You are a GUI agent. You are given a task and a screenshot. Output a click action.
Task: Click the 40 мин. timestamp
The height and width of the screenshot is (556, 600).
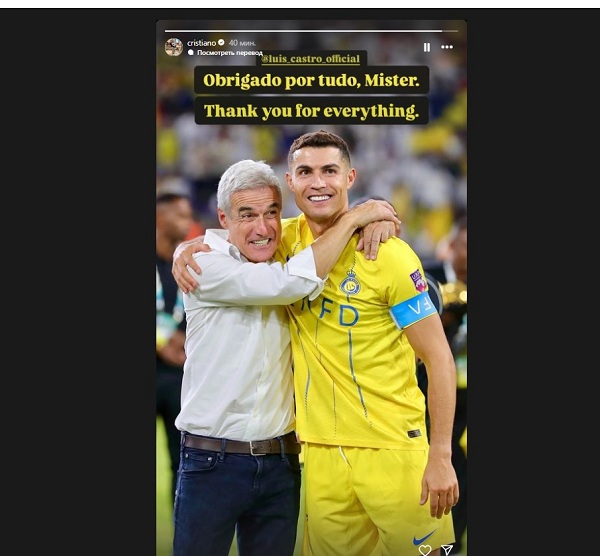[x=242, y=43]
